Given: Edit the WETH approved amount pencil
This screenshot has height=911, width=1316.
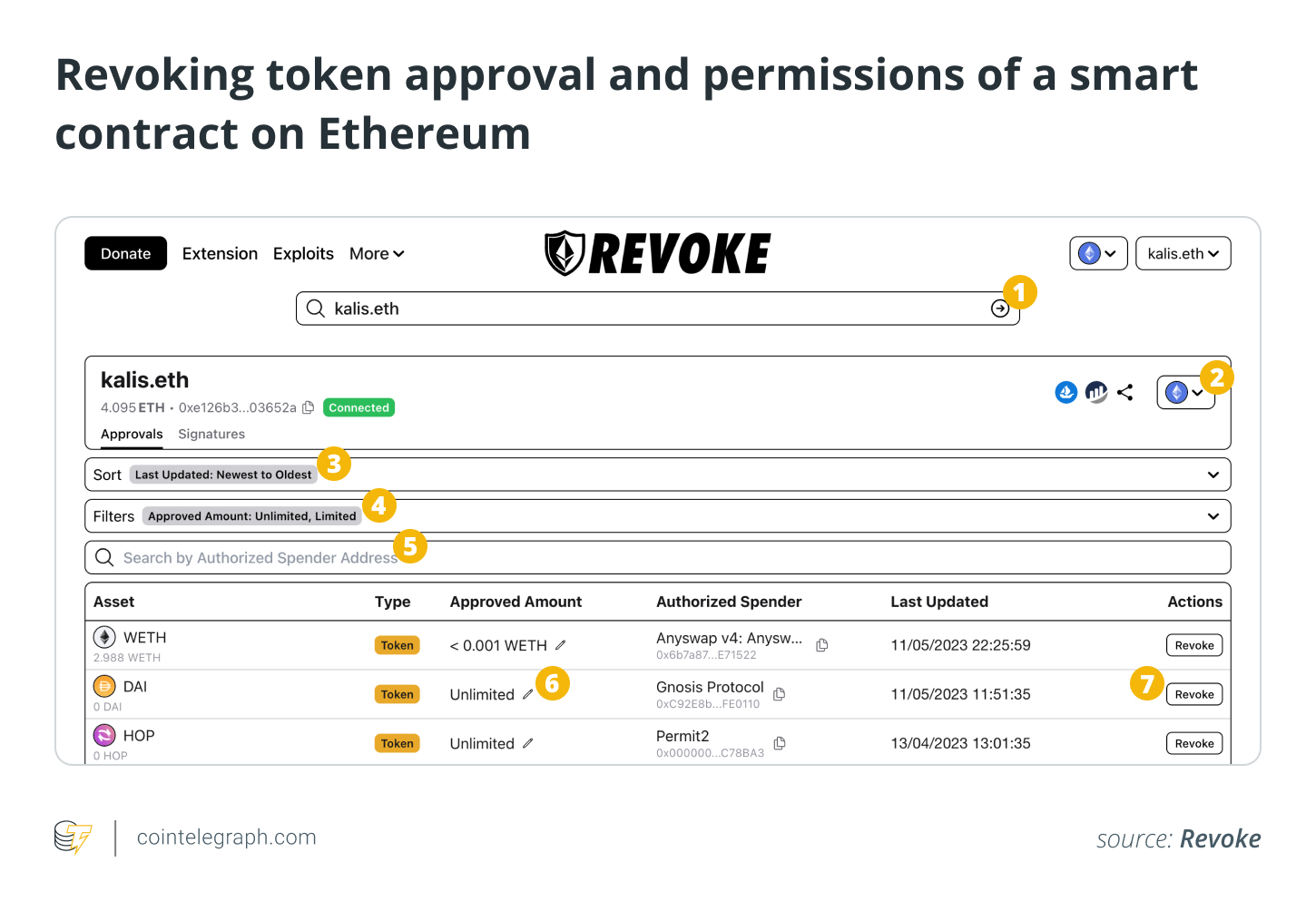Looking at the screenshot, I should pyautogui.click(x=561, y=645).
